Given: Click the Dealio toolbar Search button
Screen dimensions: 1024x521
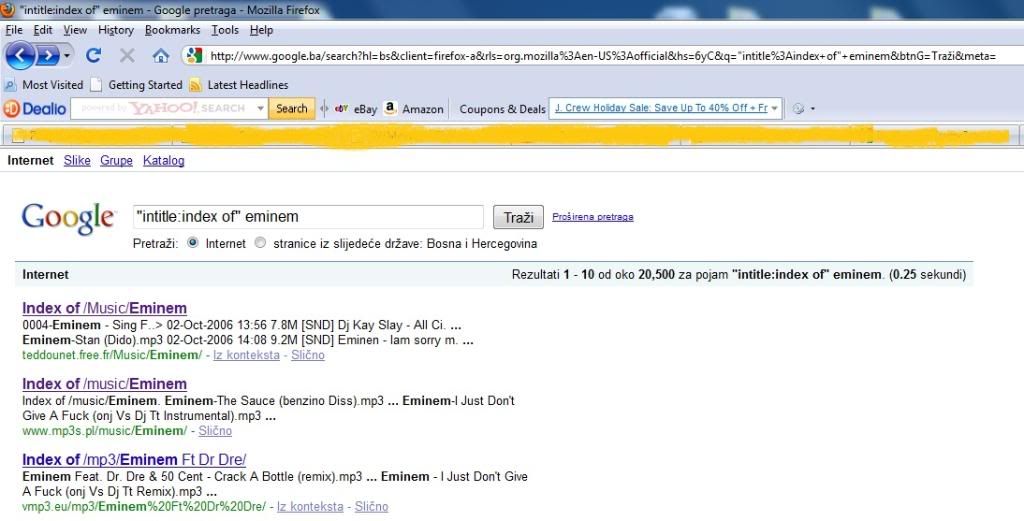Looking at the screenshot, I should click(x=291, y=108).
